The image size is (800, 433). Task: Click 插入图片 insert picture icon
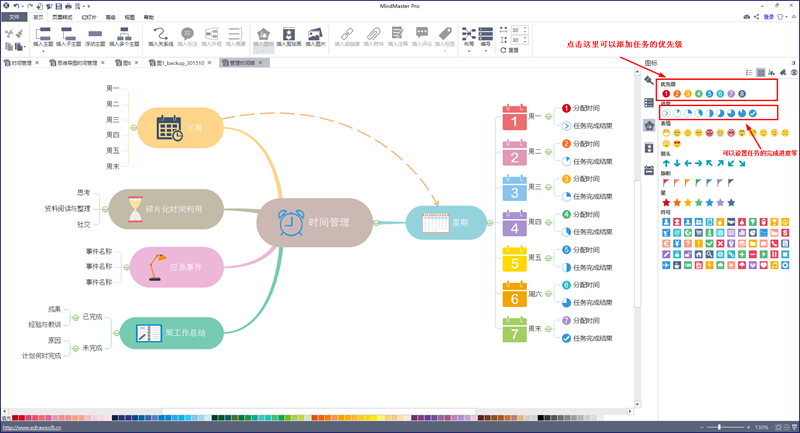click(315, 38)
